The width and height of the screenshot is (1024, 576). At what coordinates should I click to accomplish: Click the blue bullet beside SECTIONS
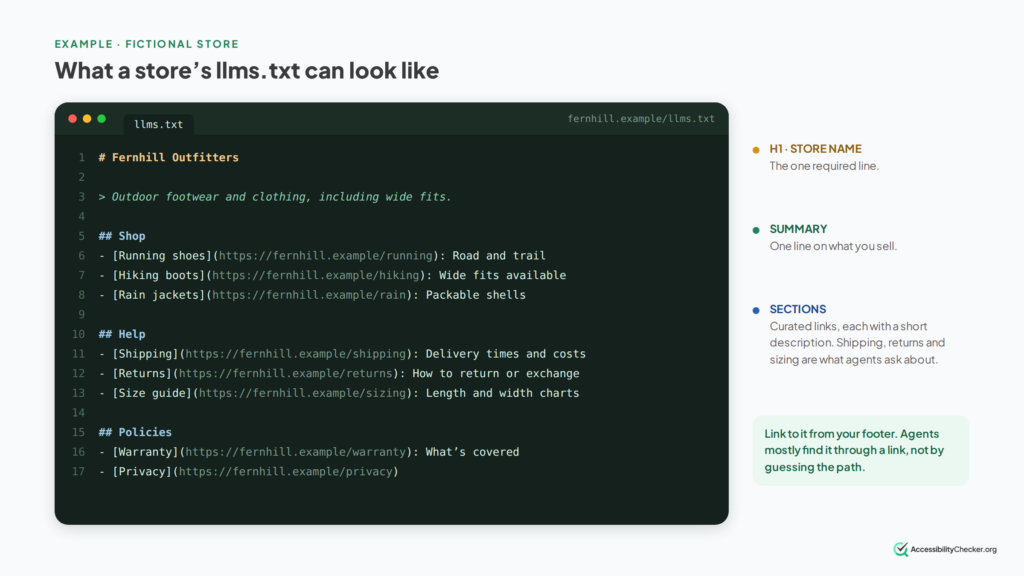pos(756,310)
